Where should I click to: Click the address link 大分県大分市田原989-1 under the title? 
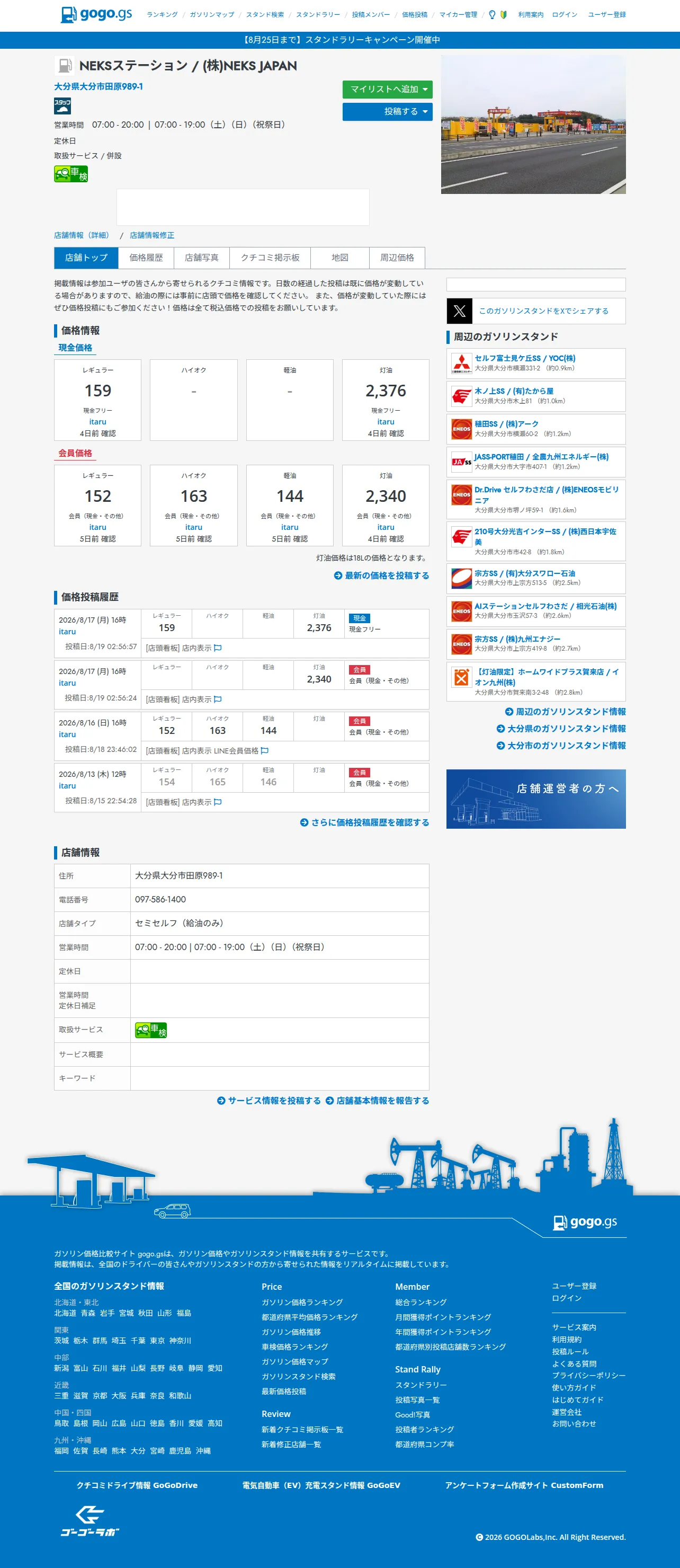(99, 87)
